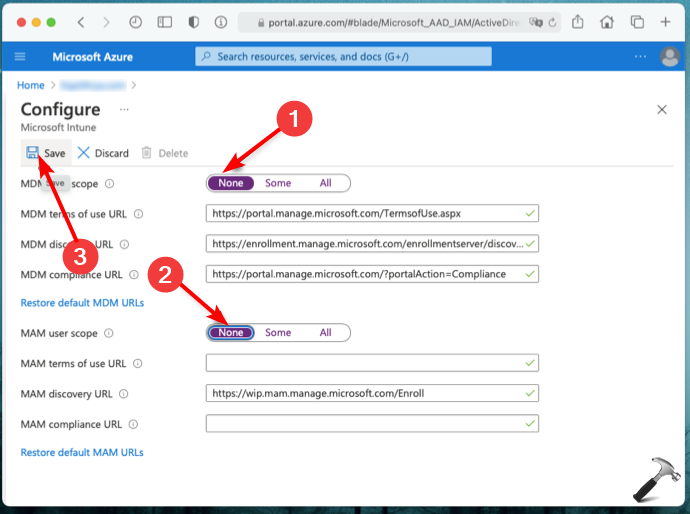Viewport: 690px width, 514px height.
Task: Show tab overview icon
Action: [x=637, y=22]
